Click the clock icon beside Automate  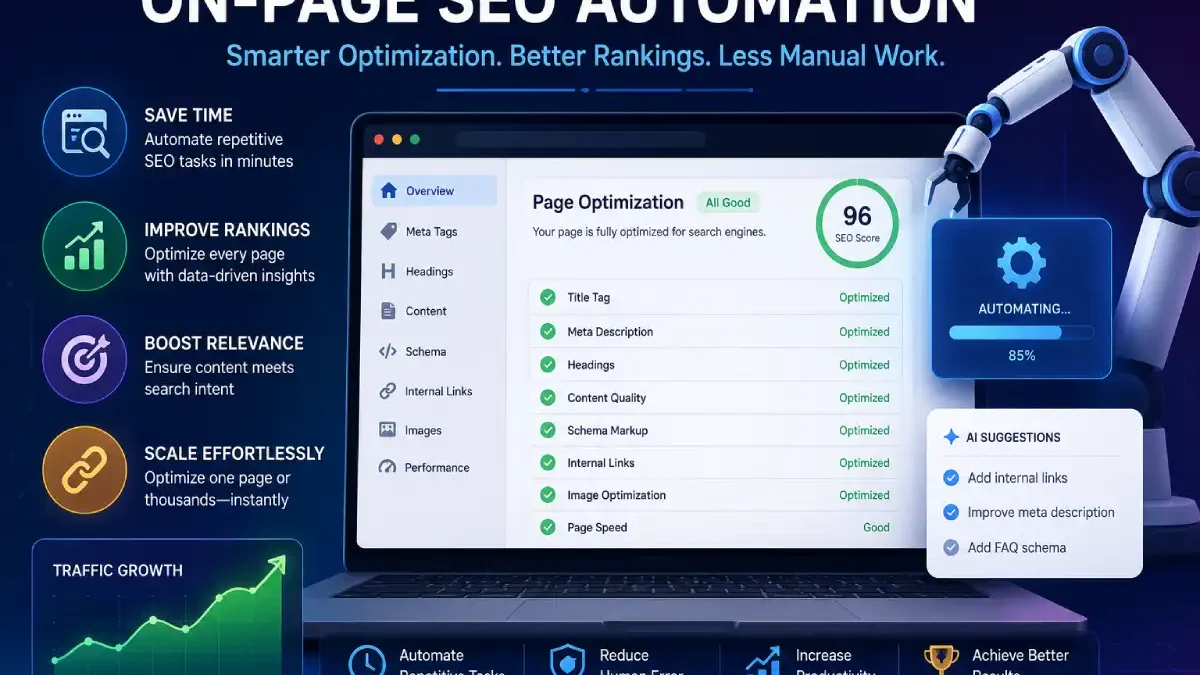(x=367, y=663)
